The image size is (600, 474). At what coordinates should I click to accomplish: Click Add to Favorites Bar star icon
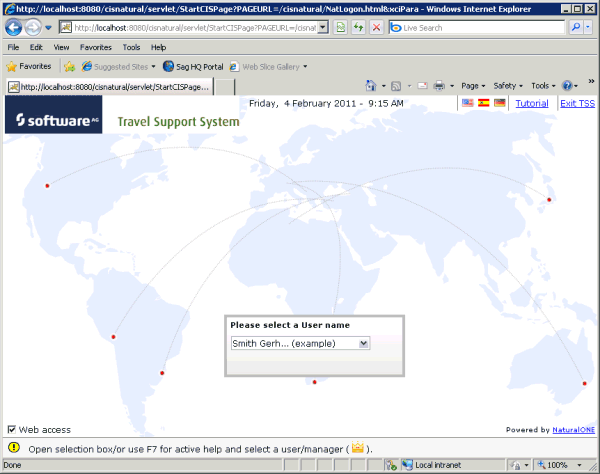tap(69, 67)
